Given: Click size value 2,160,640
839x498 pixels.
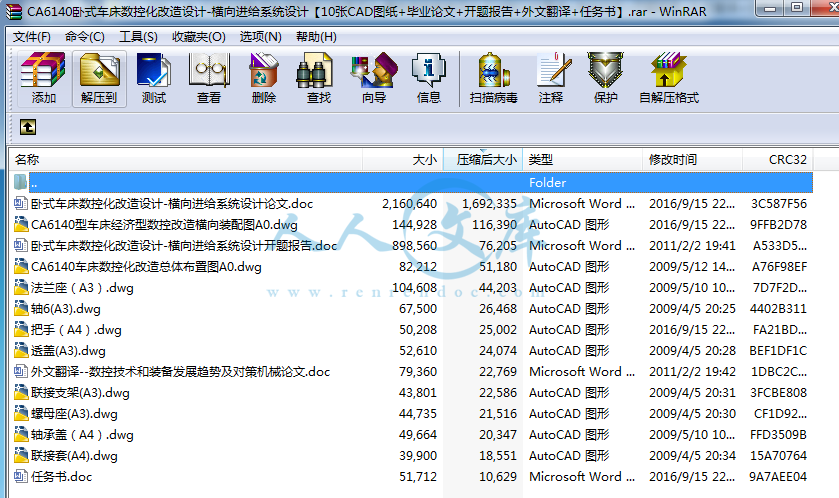Looking at the screenshot, I should click(x=409, y=203).
